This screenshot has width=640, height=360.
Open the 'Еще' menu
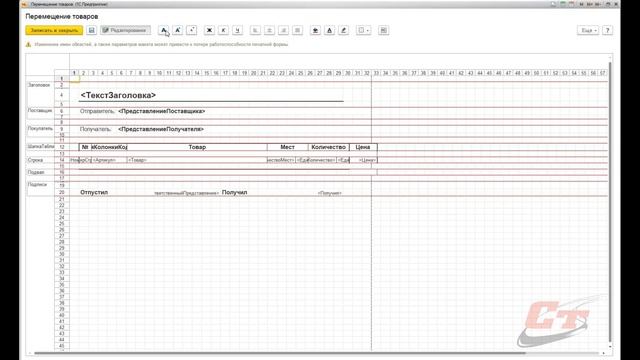click(588, 30)
